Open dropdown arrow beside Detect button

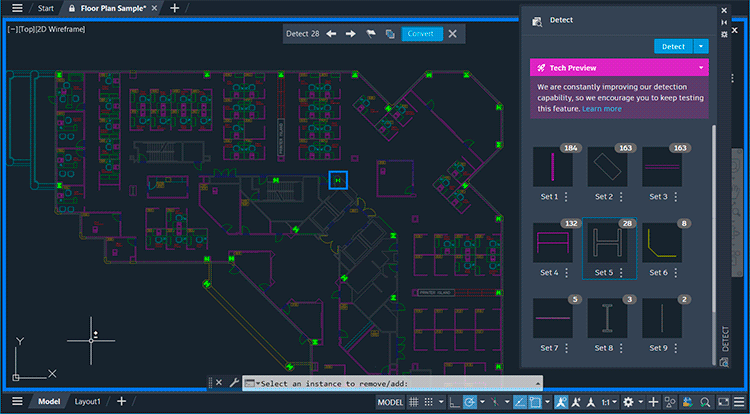(701, 46)
